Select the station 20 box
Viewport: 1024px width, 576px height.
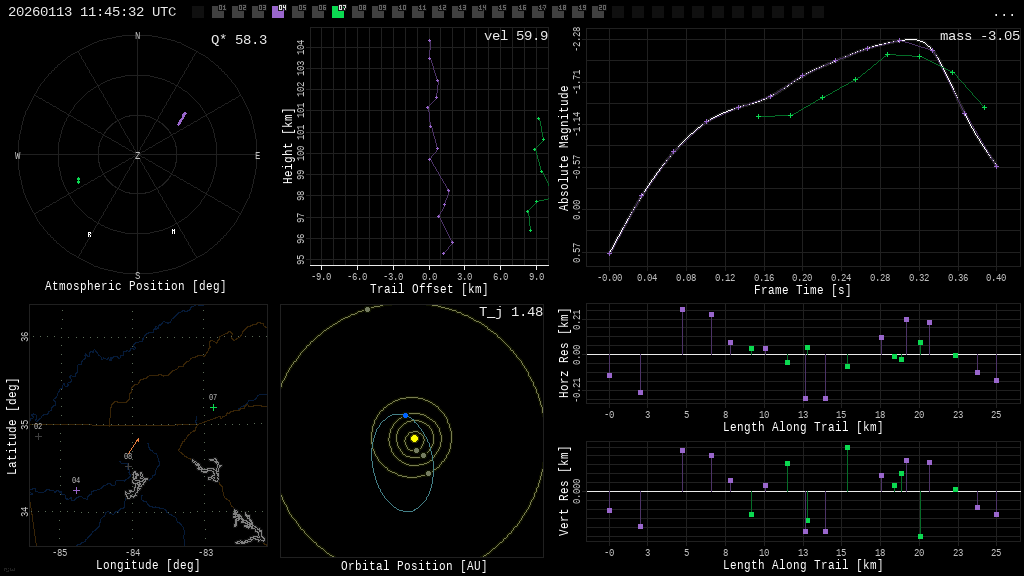click(x=598, y=12)
